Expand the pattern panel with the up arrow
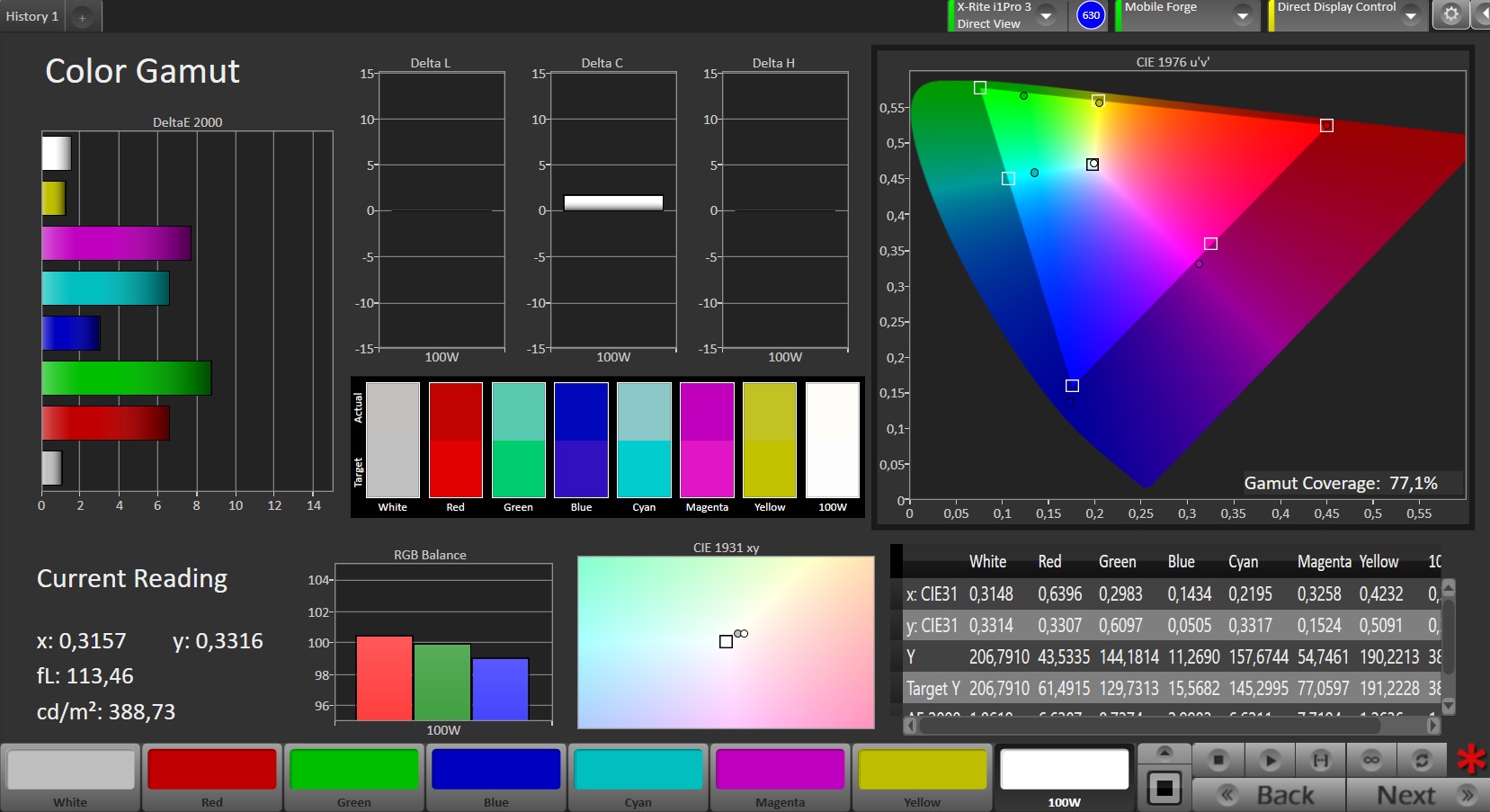 [1164, 752]
